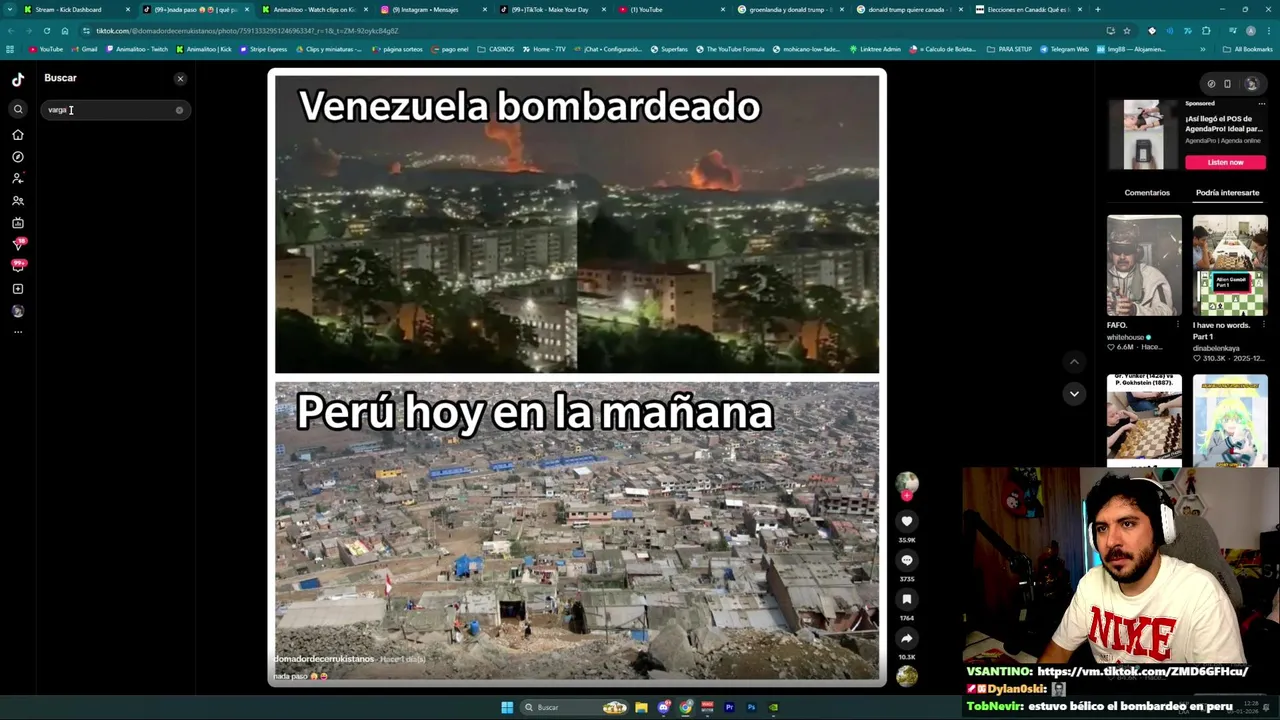
Task: Open the Following icon in TikTok sidebar
Action: coord(18,179)
